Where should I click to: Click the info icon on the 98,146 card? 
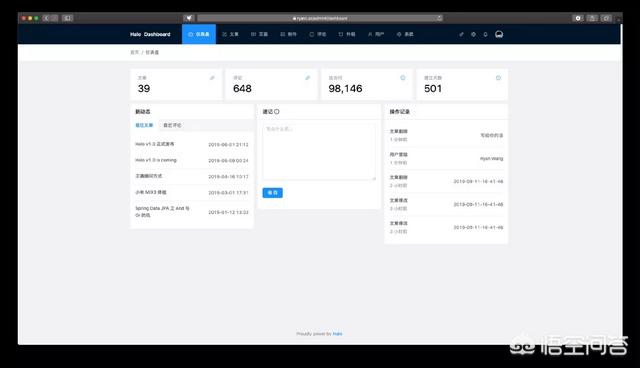[x=403, y=78]
